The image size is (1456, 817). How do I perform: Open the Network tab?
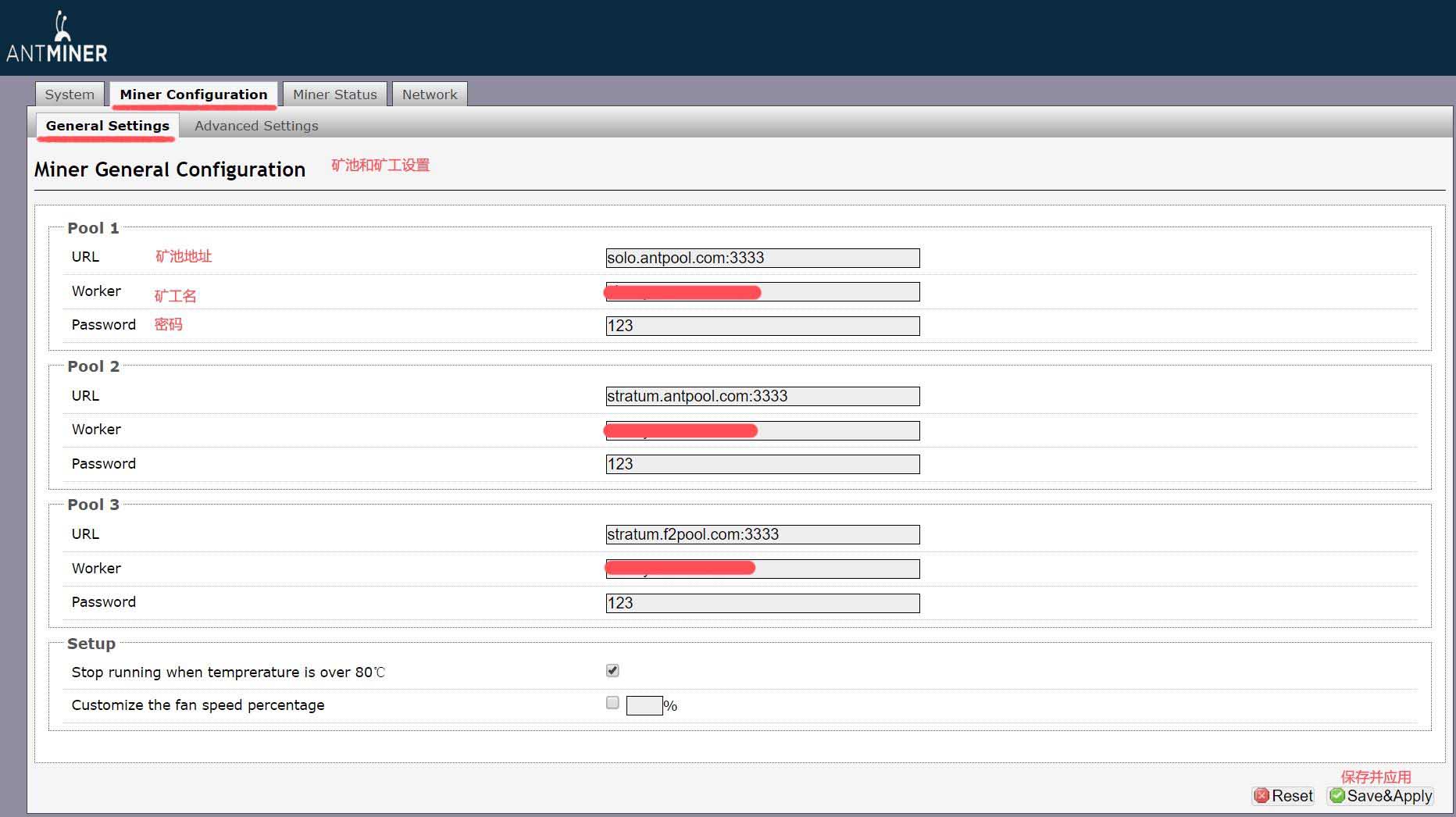tap(430, 94)
